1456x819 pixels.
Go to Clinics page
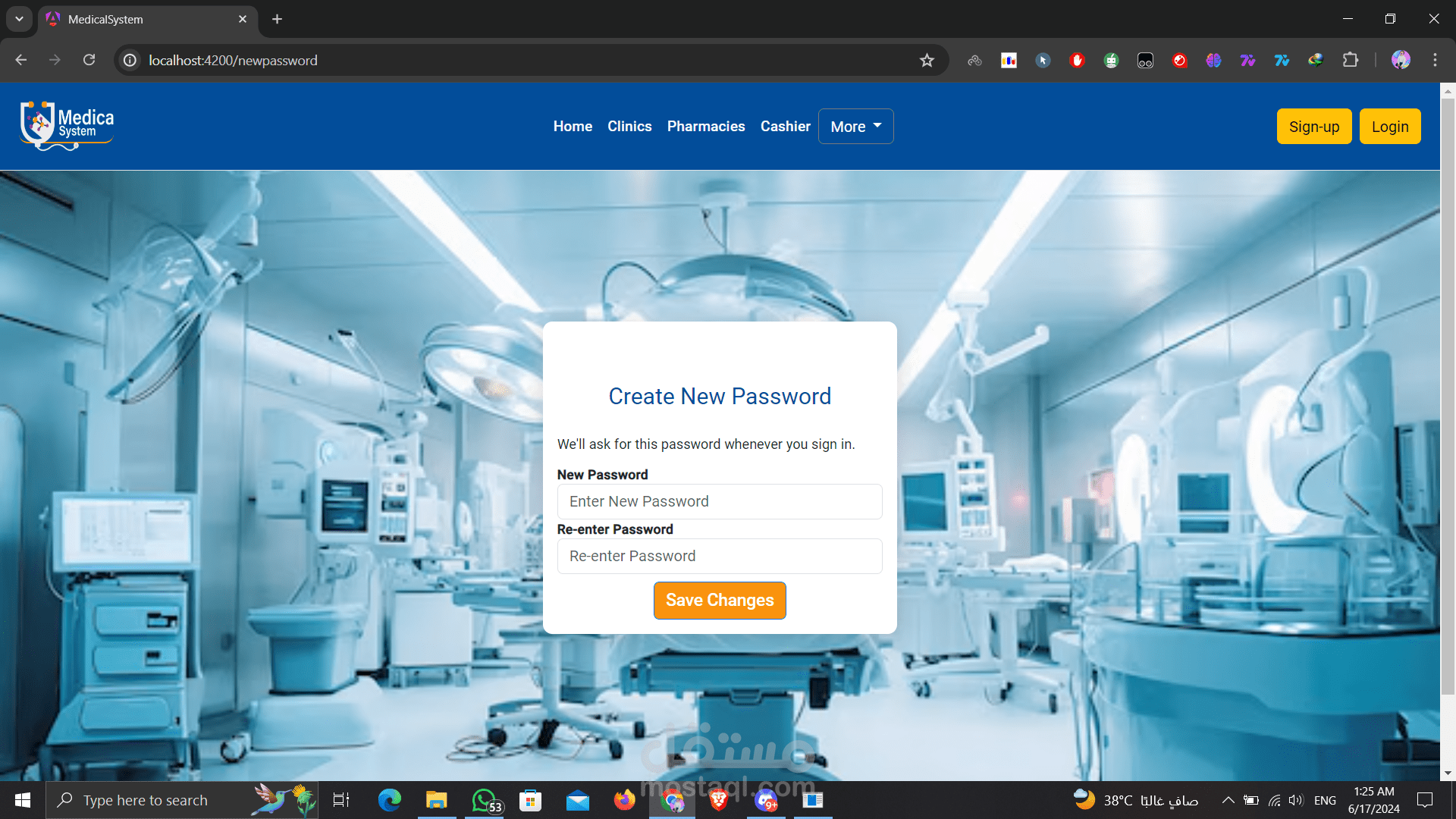(x=629, y=127)
